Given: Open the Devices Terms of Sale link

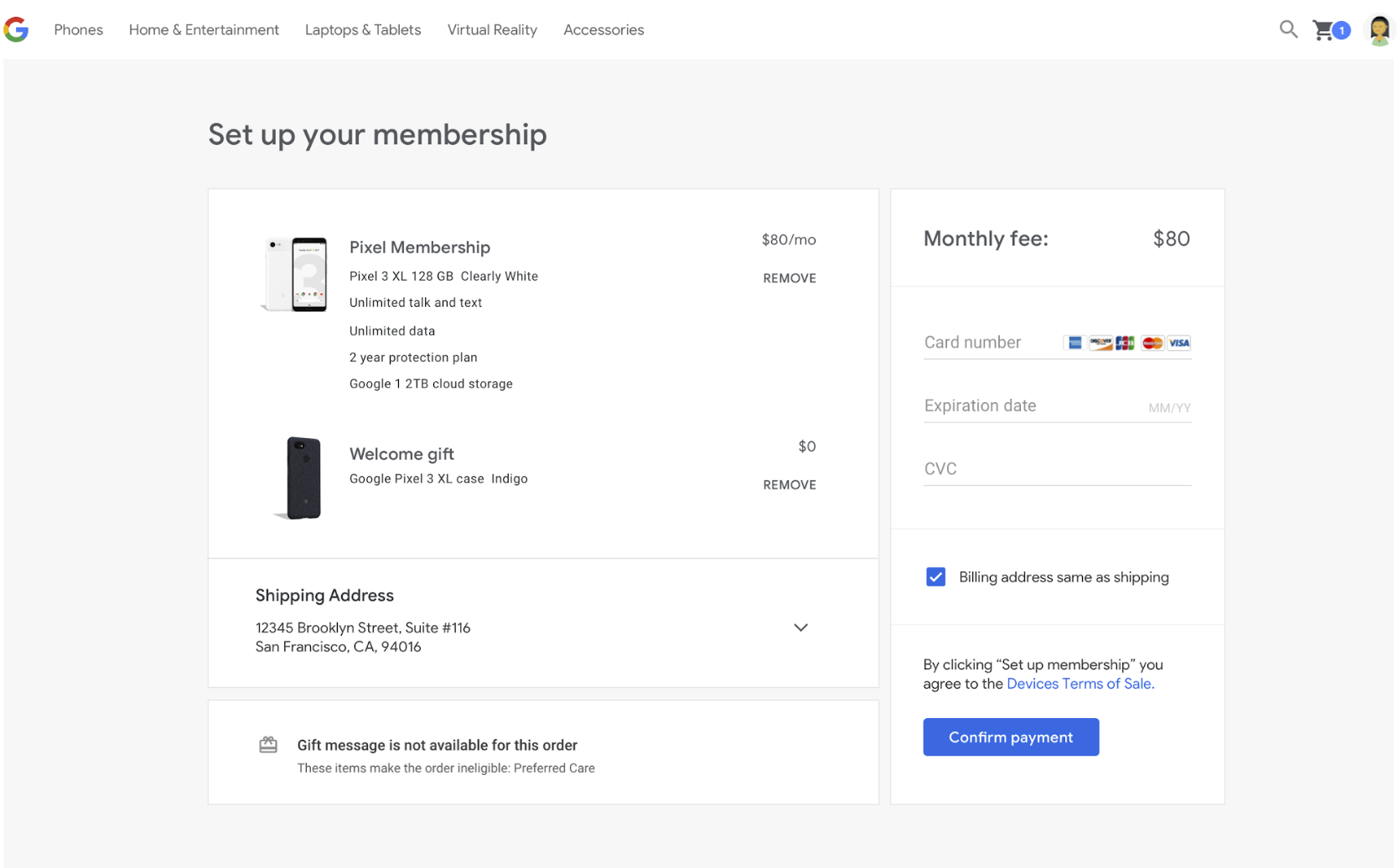Looking at the screenshot, I should tap(1080, 684).
